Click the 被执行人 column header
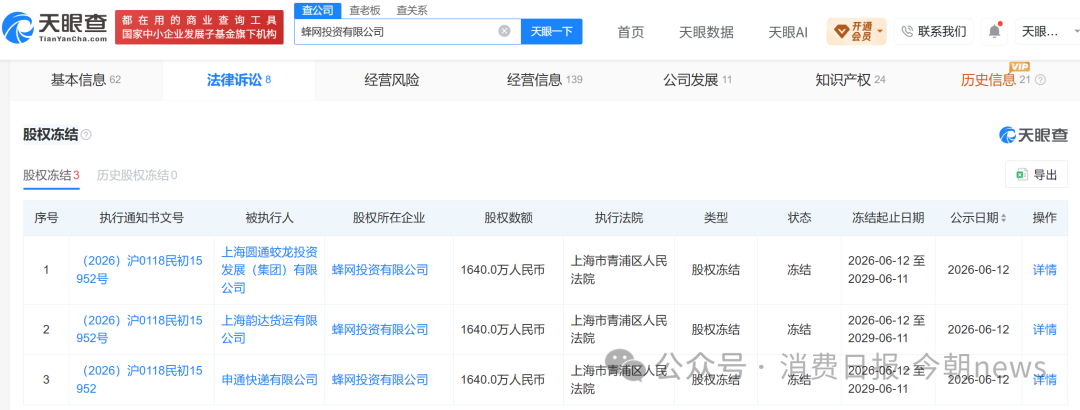Viewport: 1080px width, 410px height. (269, 218)
